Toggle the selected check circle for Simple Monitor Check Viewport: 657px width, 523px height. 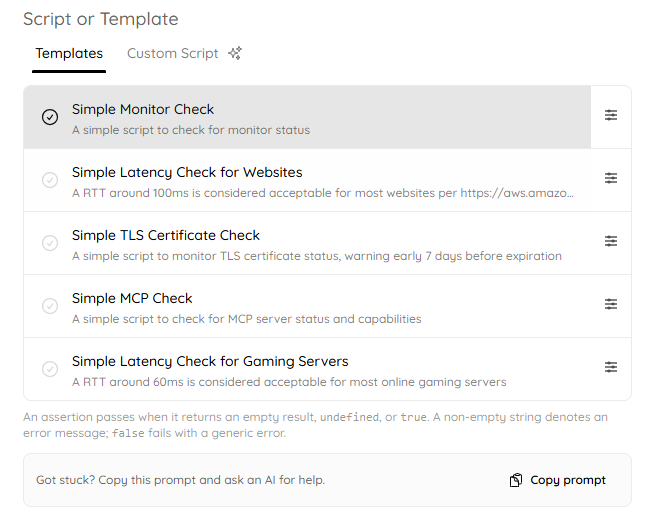pos(50,117)
